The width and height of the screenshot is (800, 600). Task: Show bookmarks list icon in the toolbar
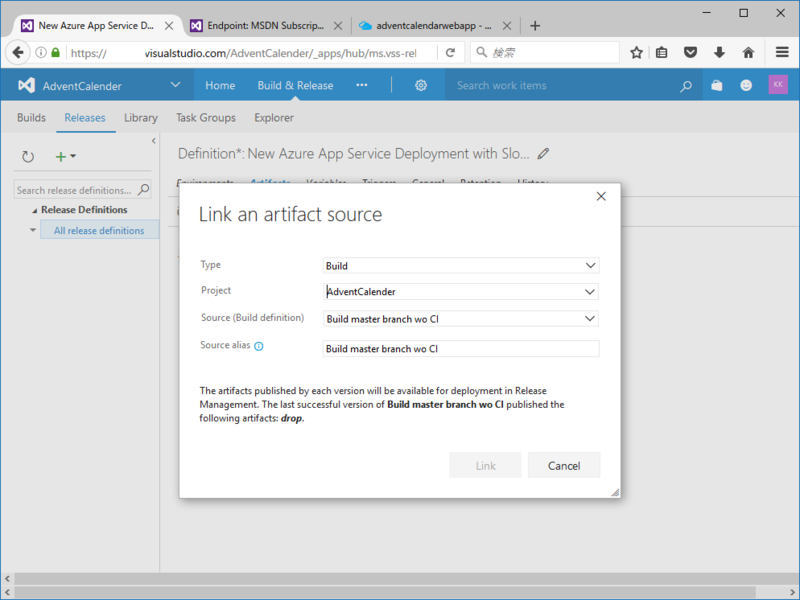click(x=662, y=52)
